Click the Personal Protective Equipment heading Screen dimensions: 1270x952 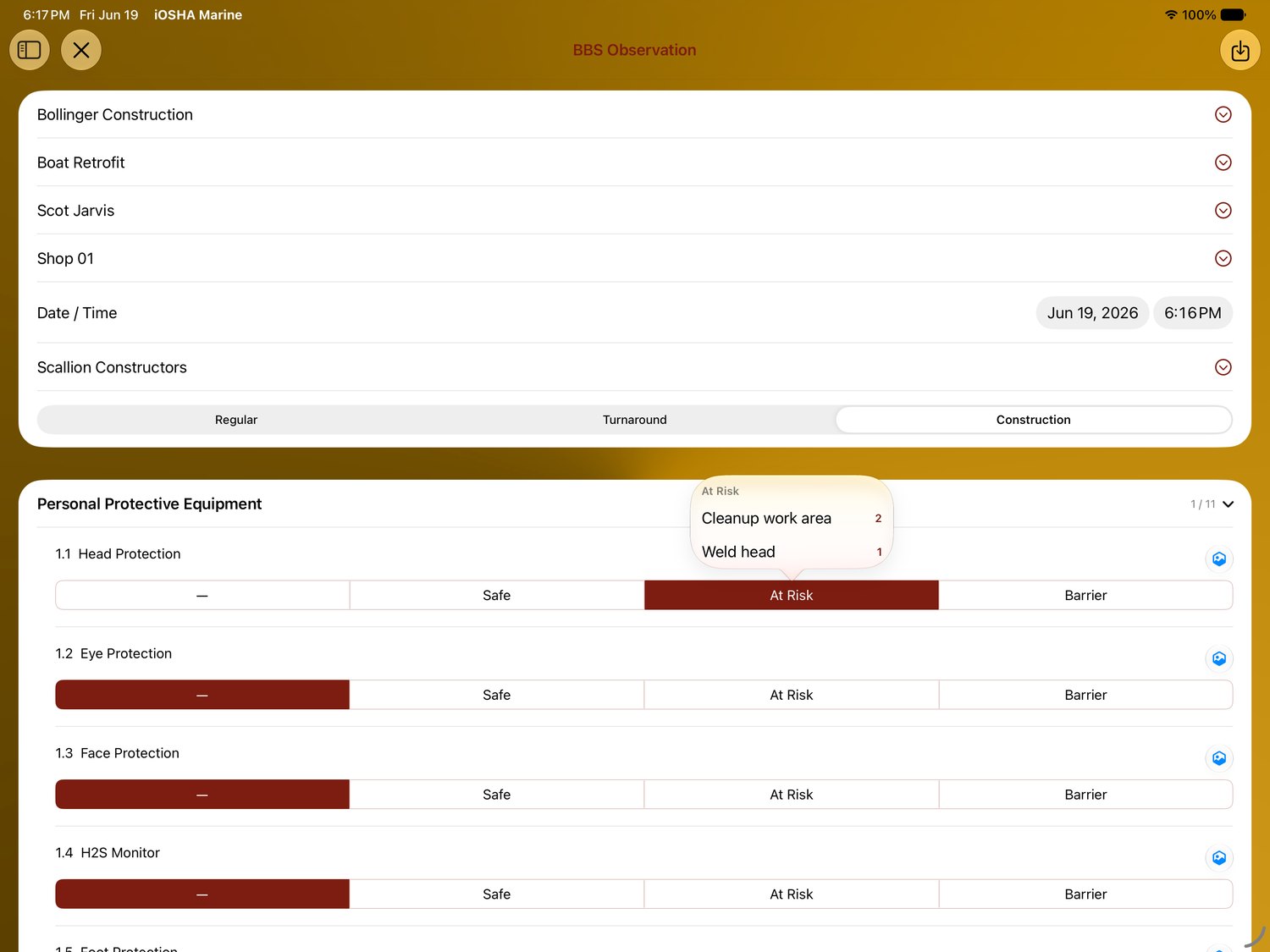point(149,504)
